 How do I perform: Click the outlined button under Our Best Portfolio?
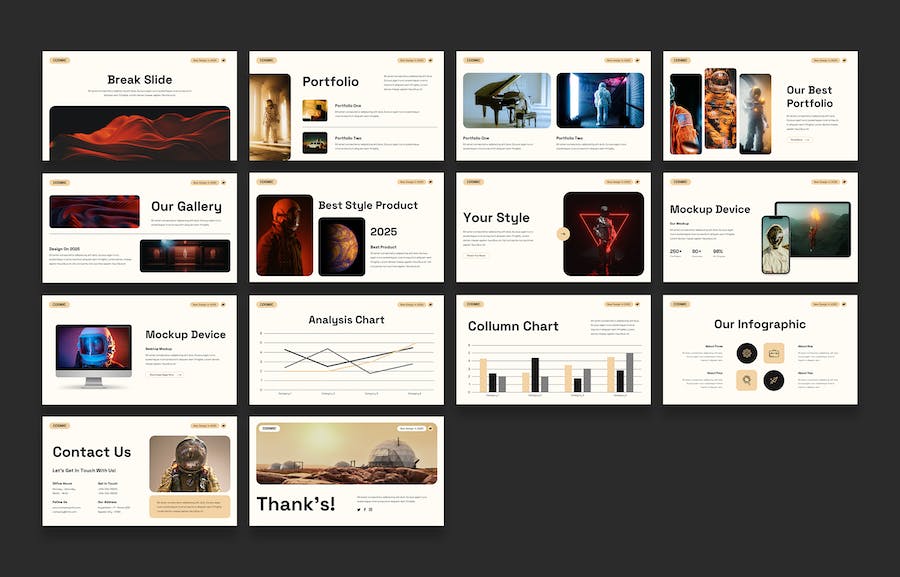[x=799, y=140]
